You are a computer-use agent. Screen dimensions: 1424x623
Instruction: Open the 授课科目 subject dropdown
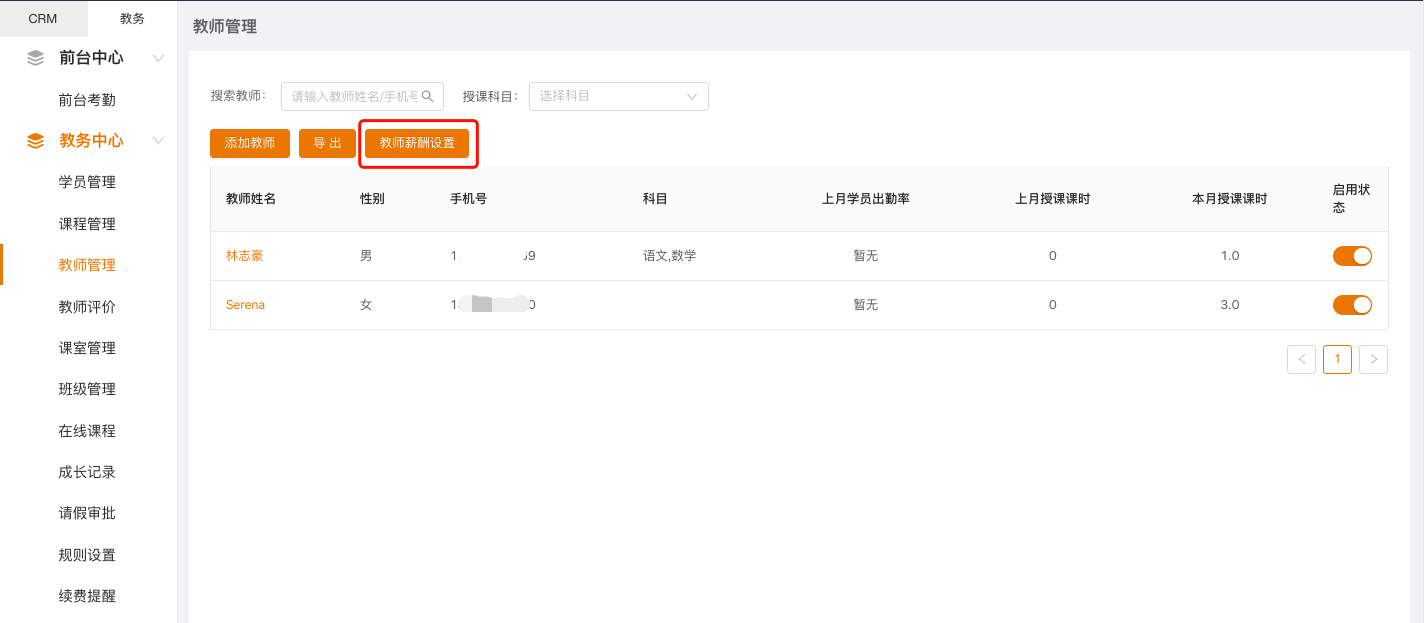click(x=618, y=96)
